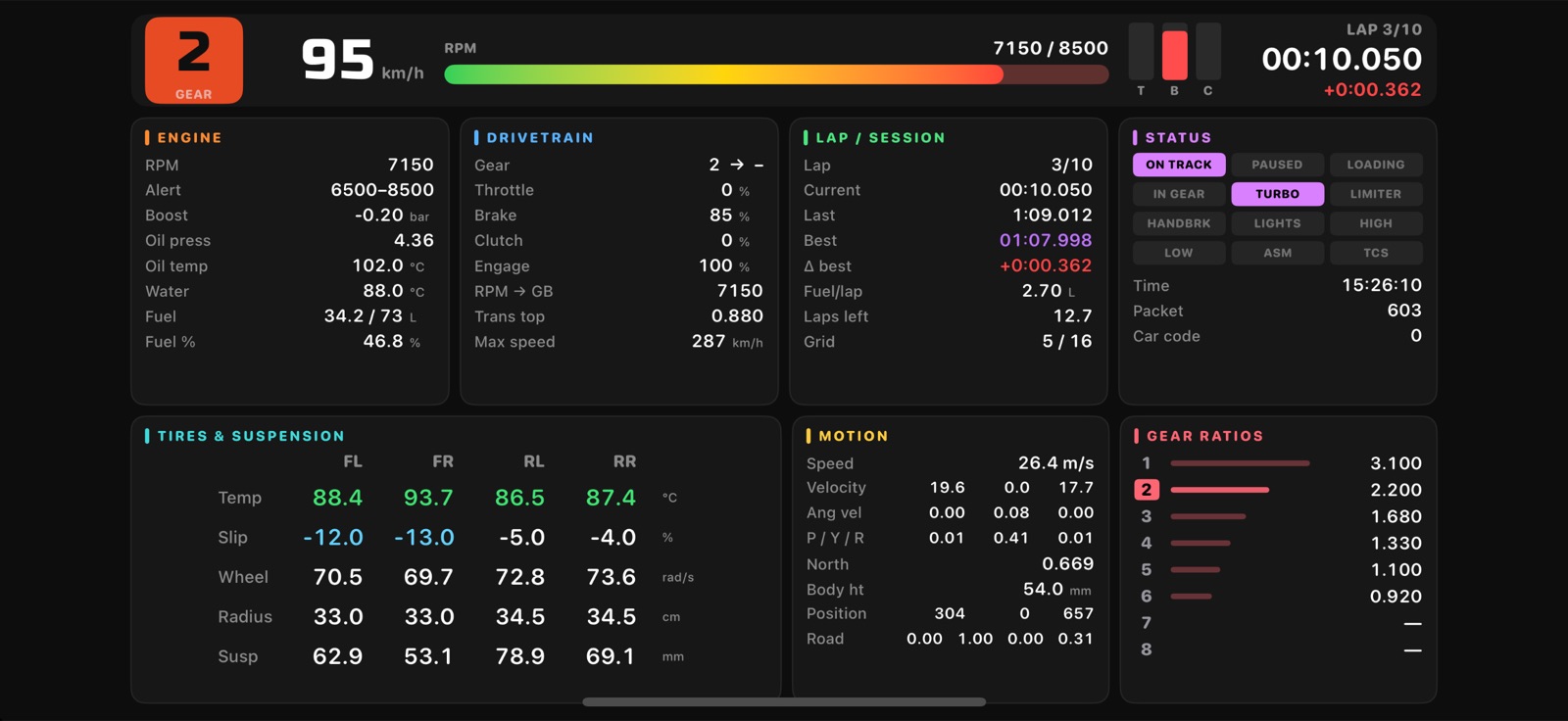1568x721 pixels.
Task: Toggle the PAUSED status badge
Action: point(1277,165)
